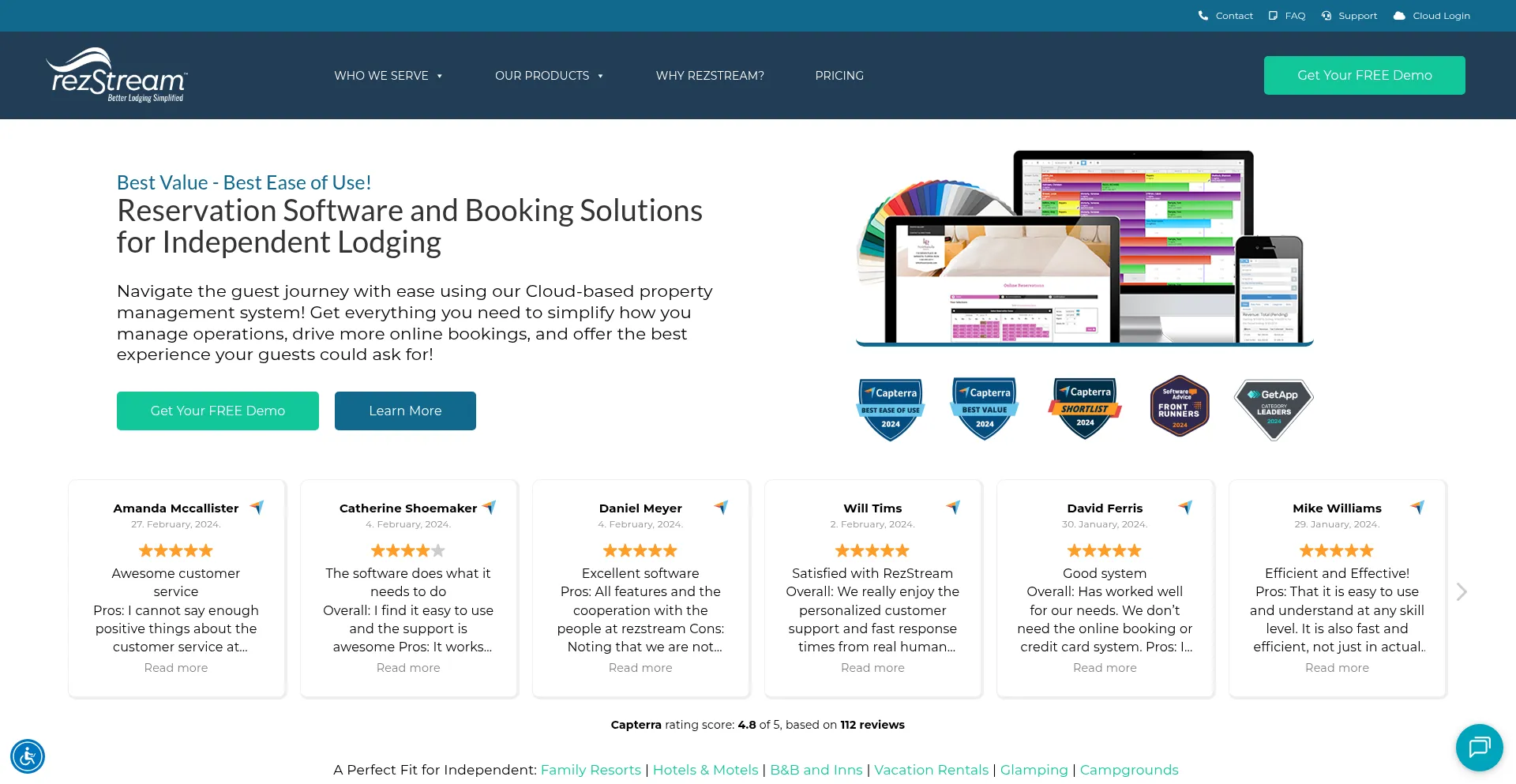Open the FAQ link in top bar

coord(1295,16)
